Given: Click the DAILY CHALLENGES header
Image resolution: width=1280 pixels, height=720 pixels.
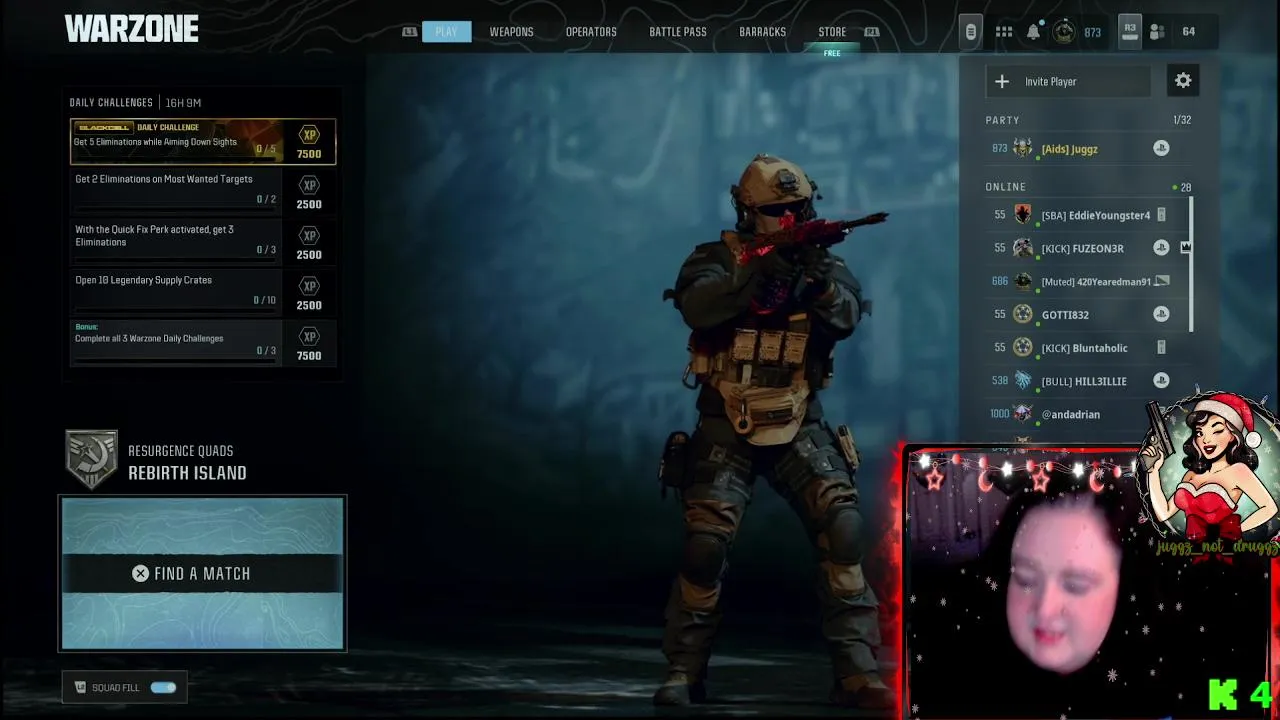Looking at the screenshot, I should [x=111, y=102].
